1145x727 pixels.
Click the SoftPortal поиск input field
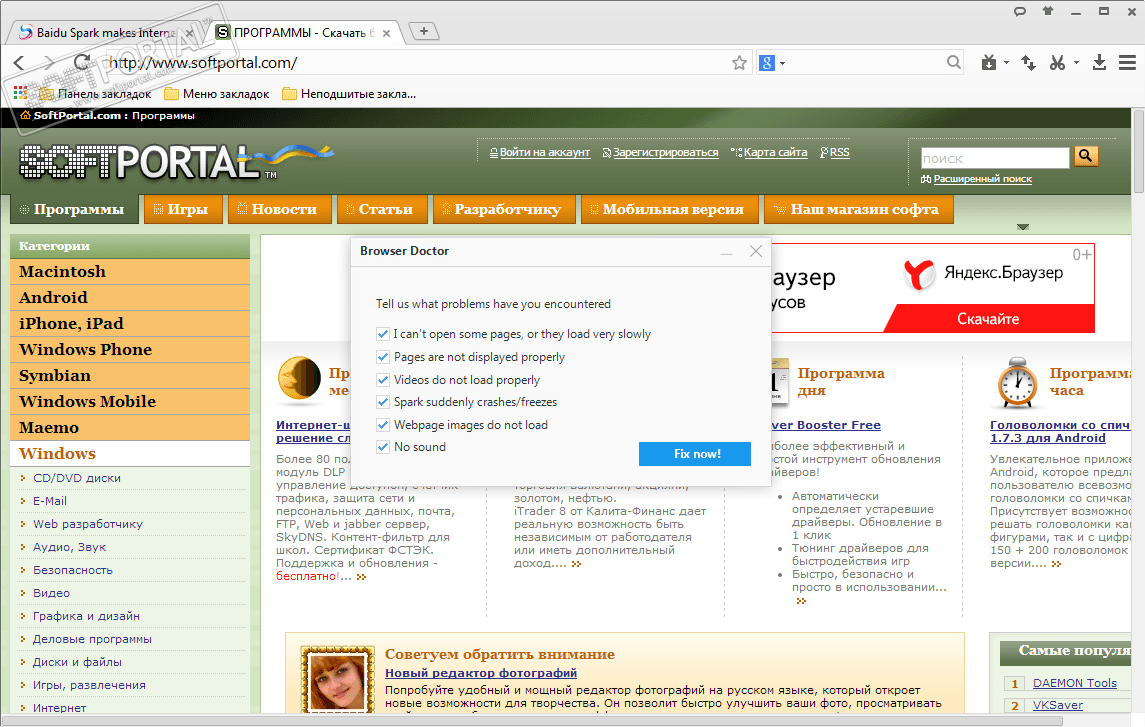(995, 158)
